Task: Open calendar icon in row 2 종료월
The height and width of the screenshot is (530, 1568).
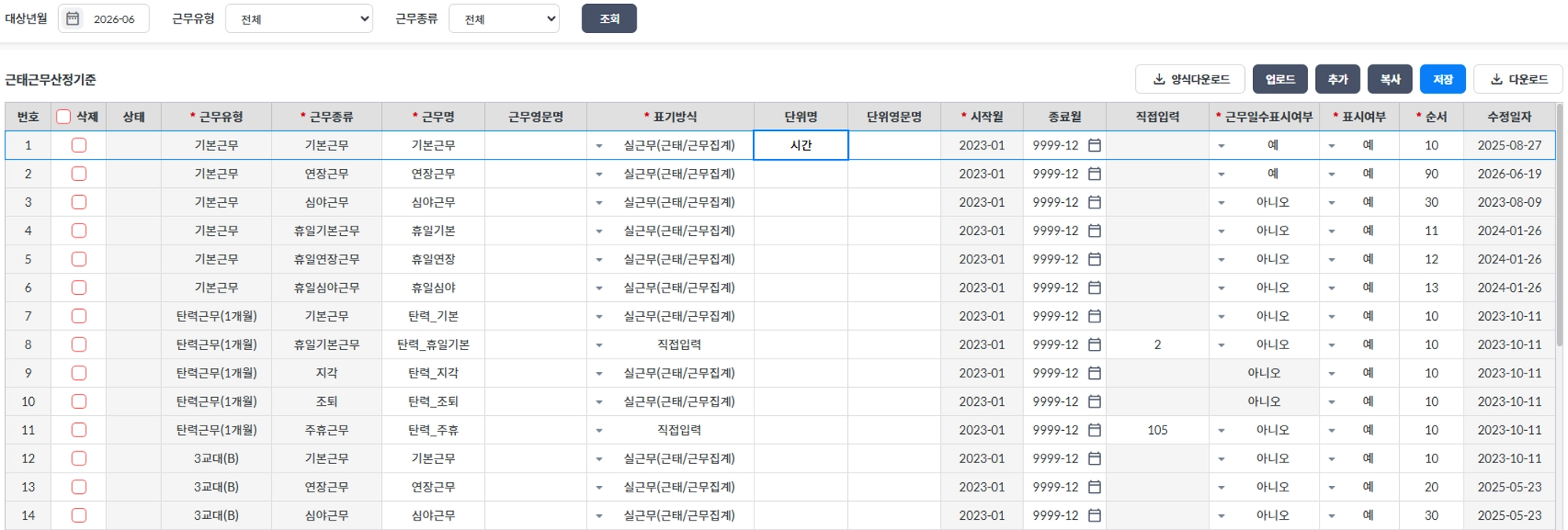Action: [1094, 174]
